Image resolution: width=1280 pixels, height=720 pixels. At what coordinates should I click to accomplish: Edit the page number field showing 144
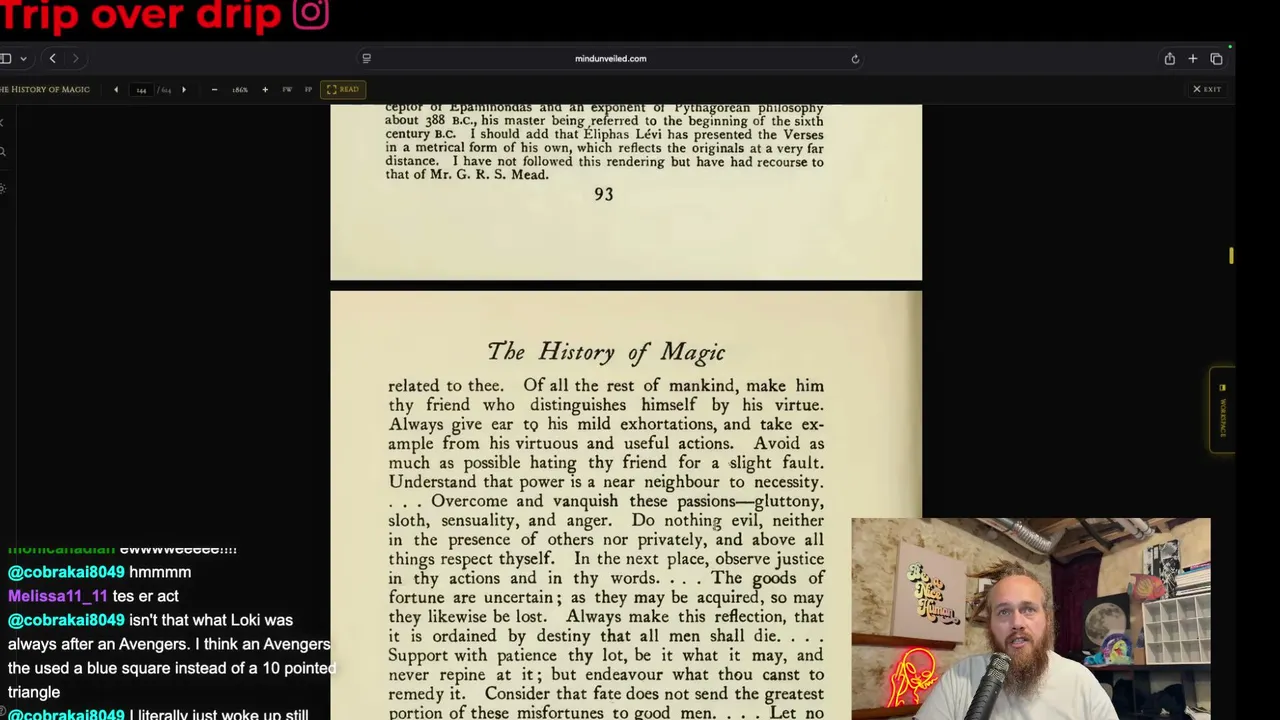(x=141, y=90)
